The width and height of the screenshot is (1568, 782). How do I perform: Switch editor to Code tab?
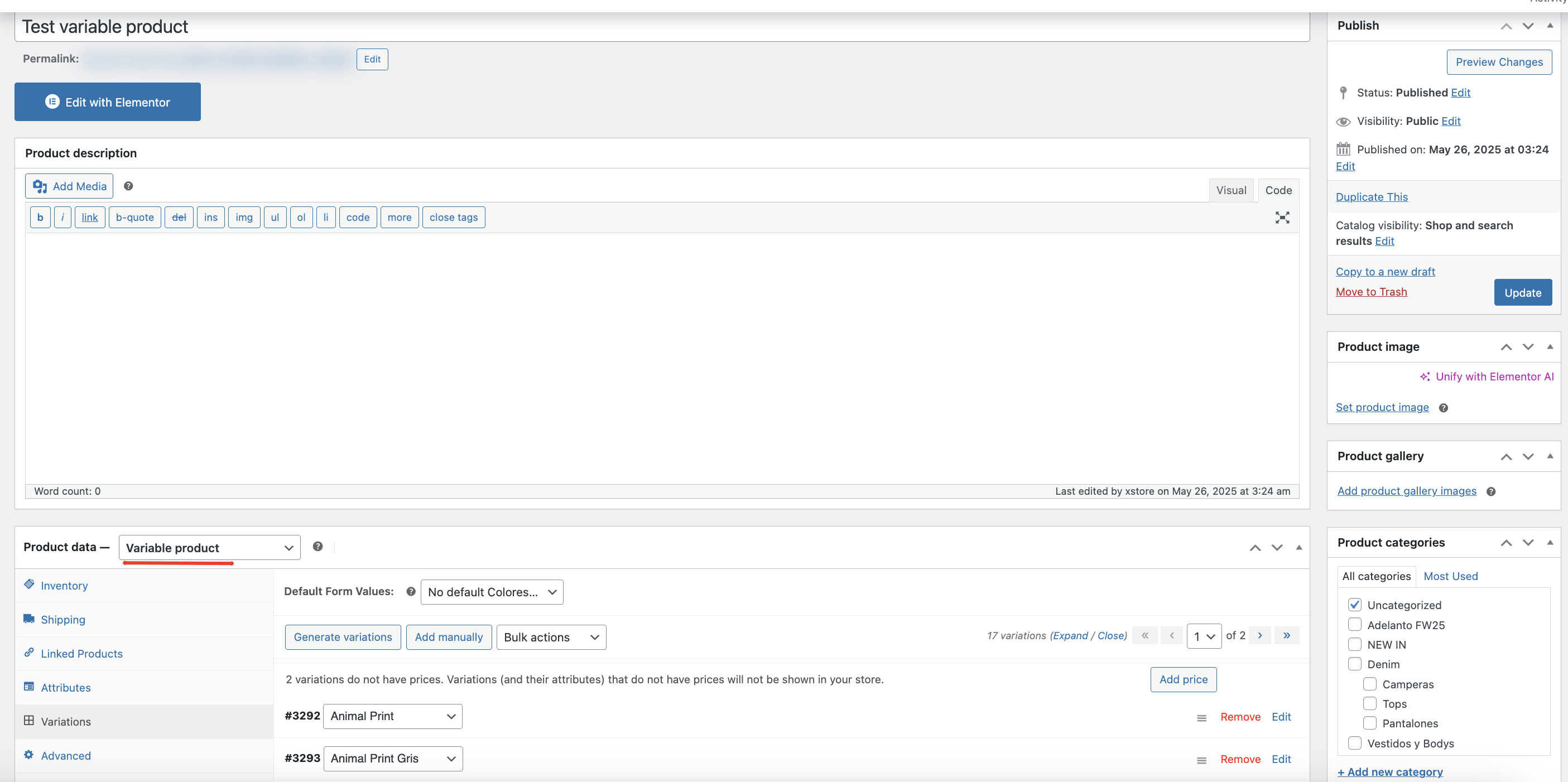click(x=1278, y=190)
